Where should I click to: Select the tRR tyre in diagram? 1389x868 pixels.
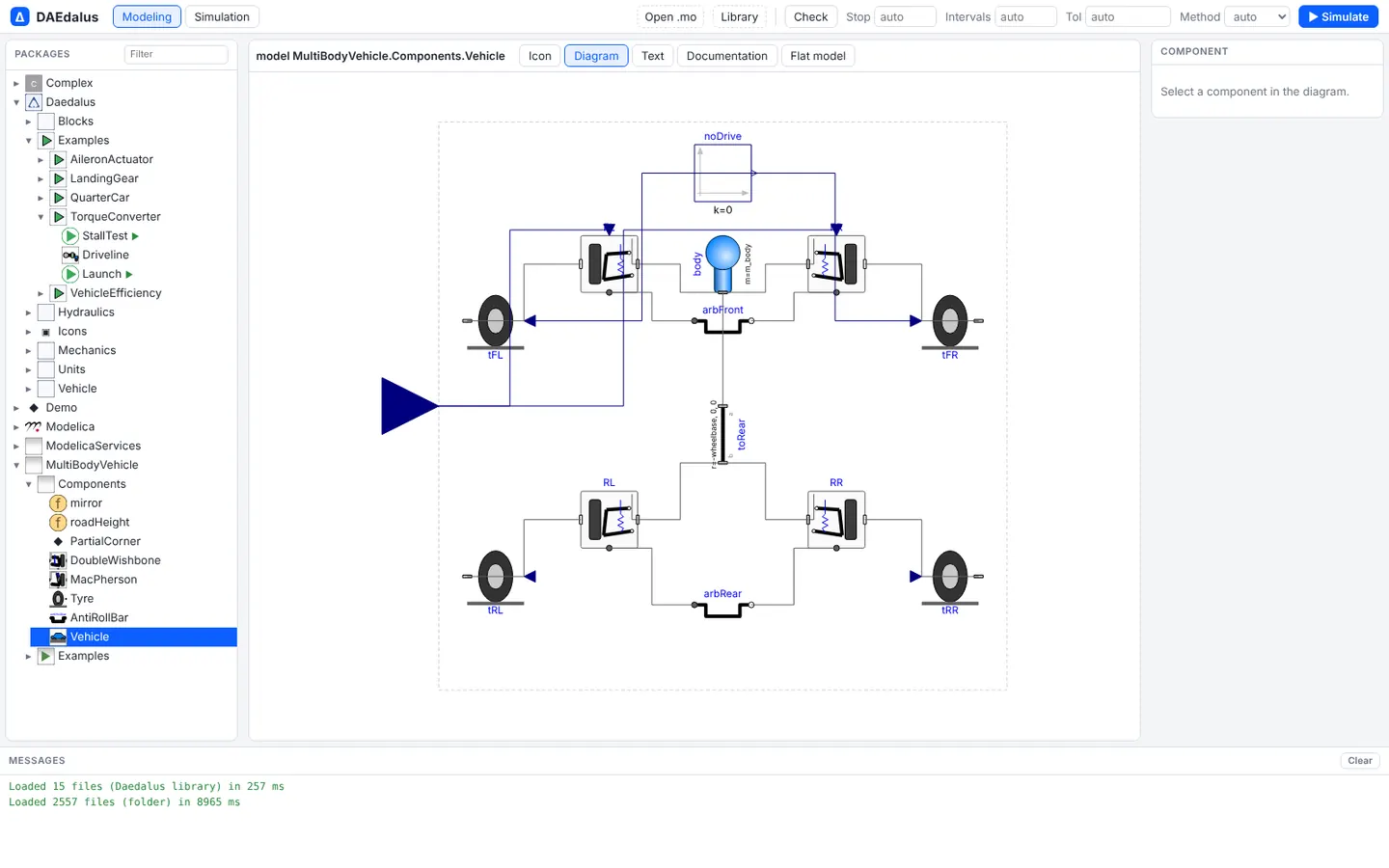[950, 577]
